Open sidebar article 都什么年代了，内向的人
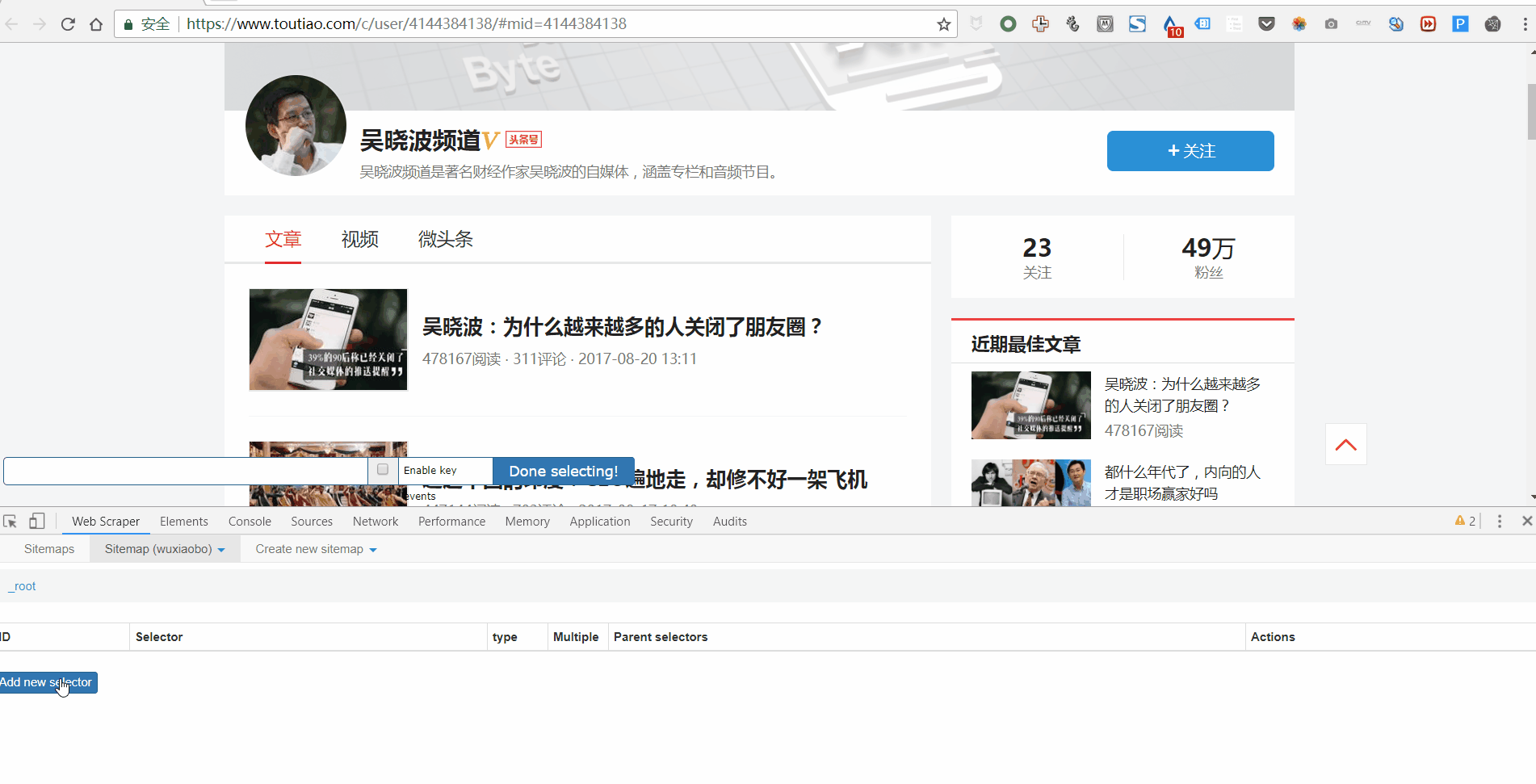 [1182, 483]
